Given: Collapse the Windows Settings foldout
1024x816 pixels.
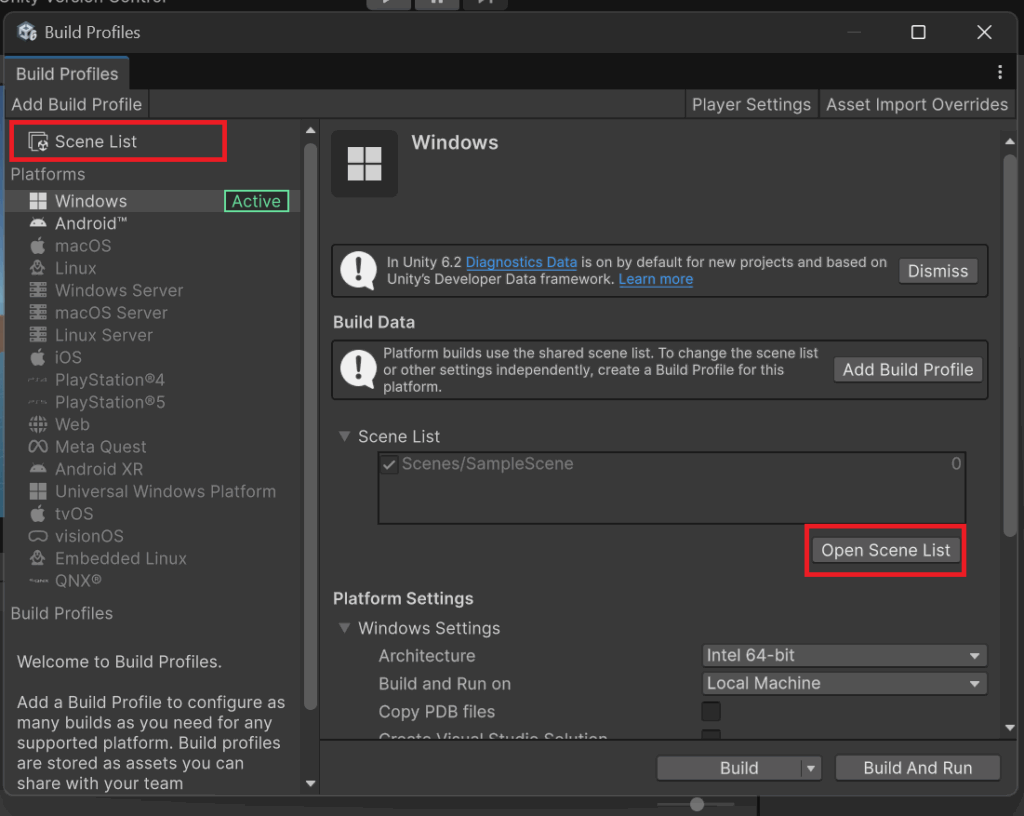Looking at the screenshot, I should click(x=345, y=628).
